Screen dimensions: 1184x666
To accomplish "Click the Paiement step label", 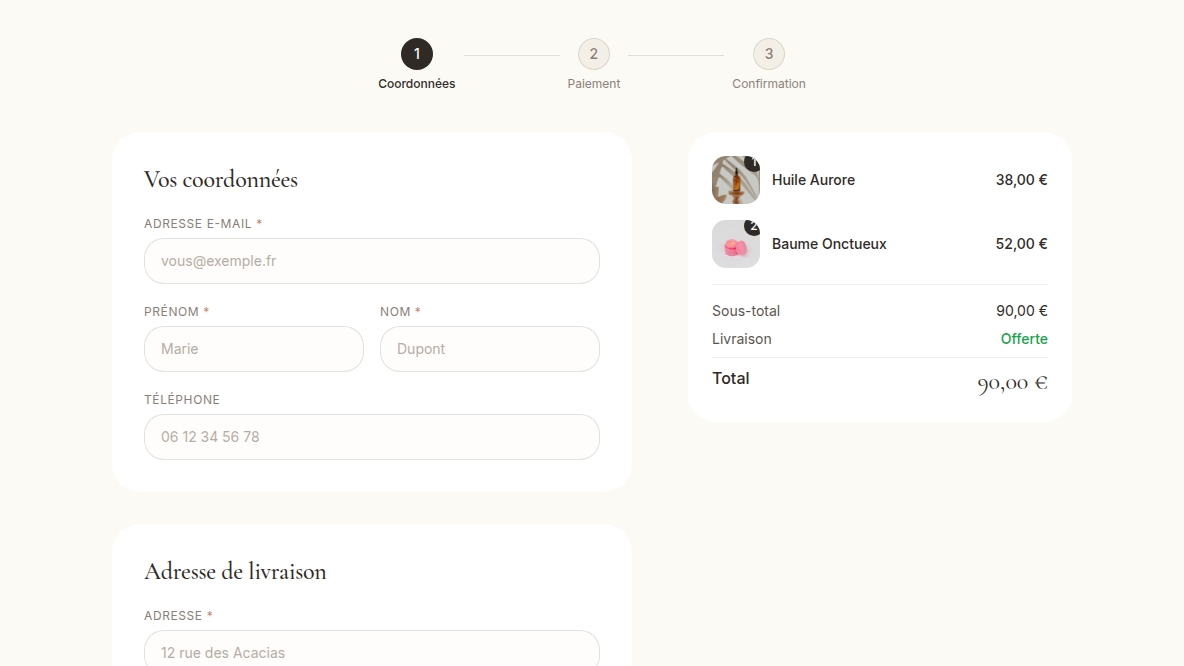I will point(594,84).
